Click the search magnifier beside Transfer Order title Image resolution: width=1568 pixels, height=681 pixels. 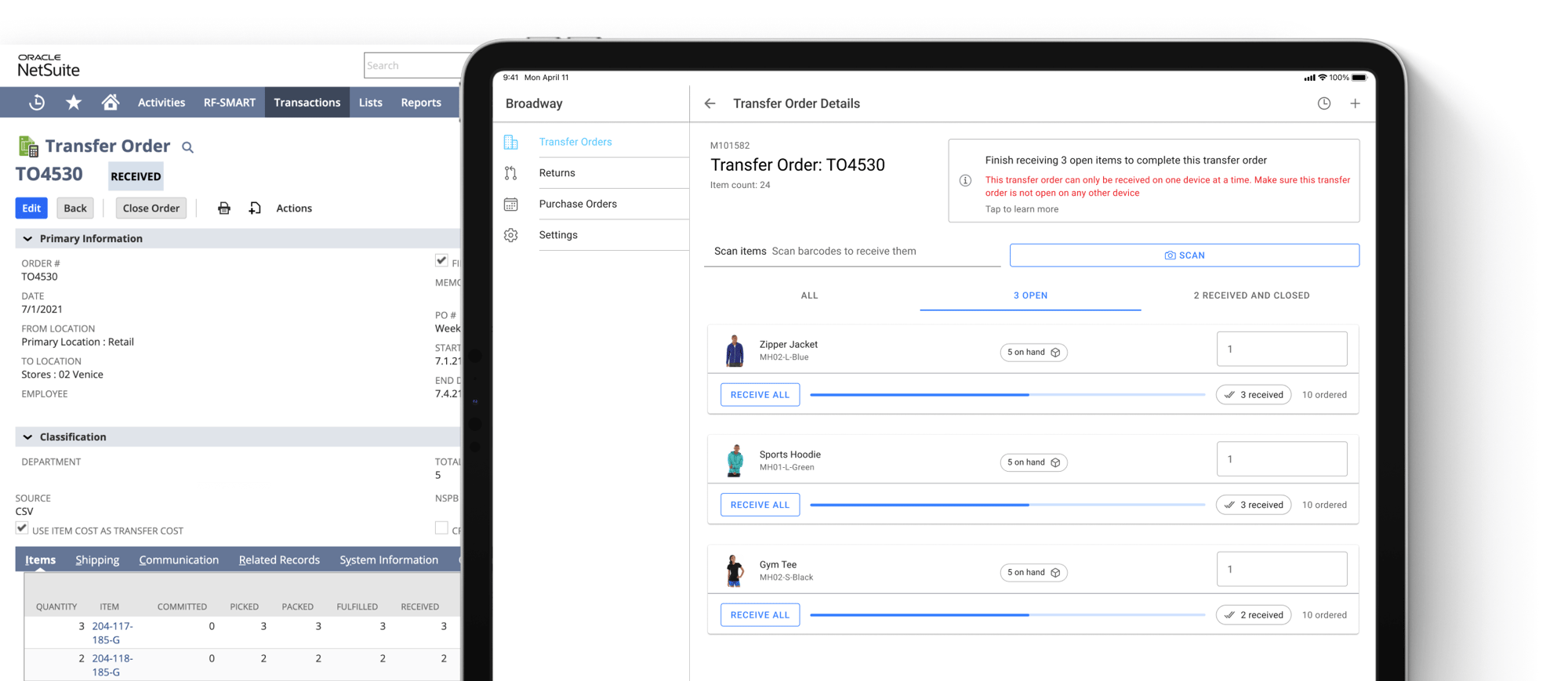click(x=187, y=147)
